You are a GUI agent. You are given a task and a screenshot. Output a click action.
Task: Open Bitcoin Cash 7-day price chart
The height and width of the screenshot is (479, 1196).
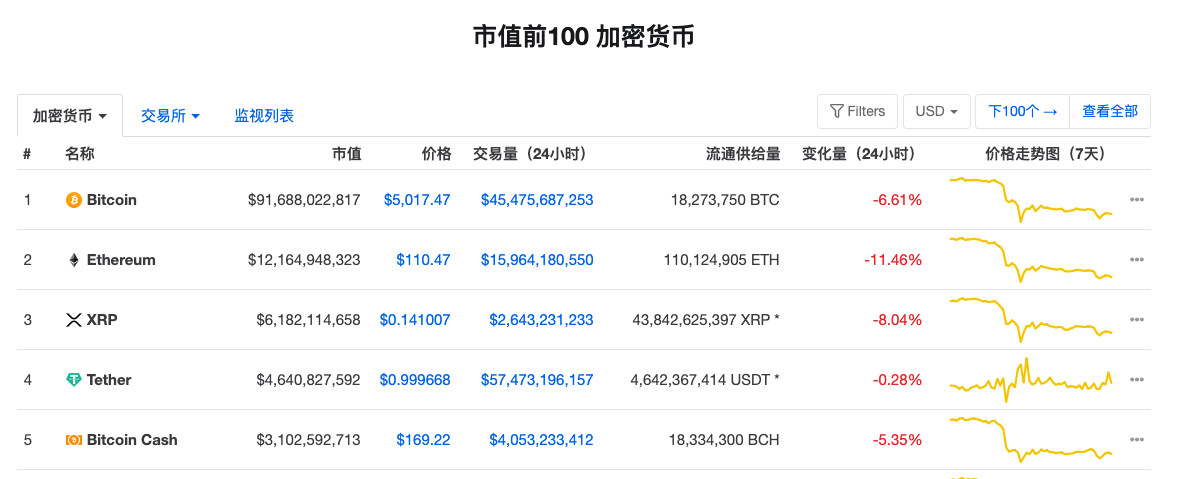point(1031,439)
